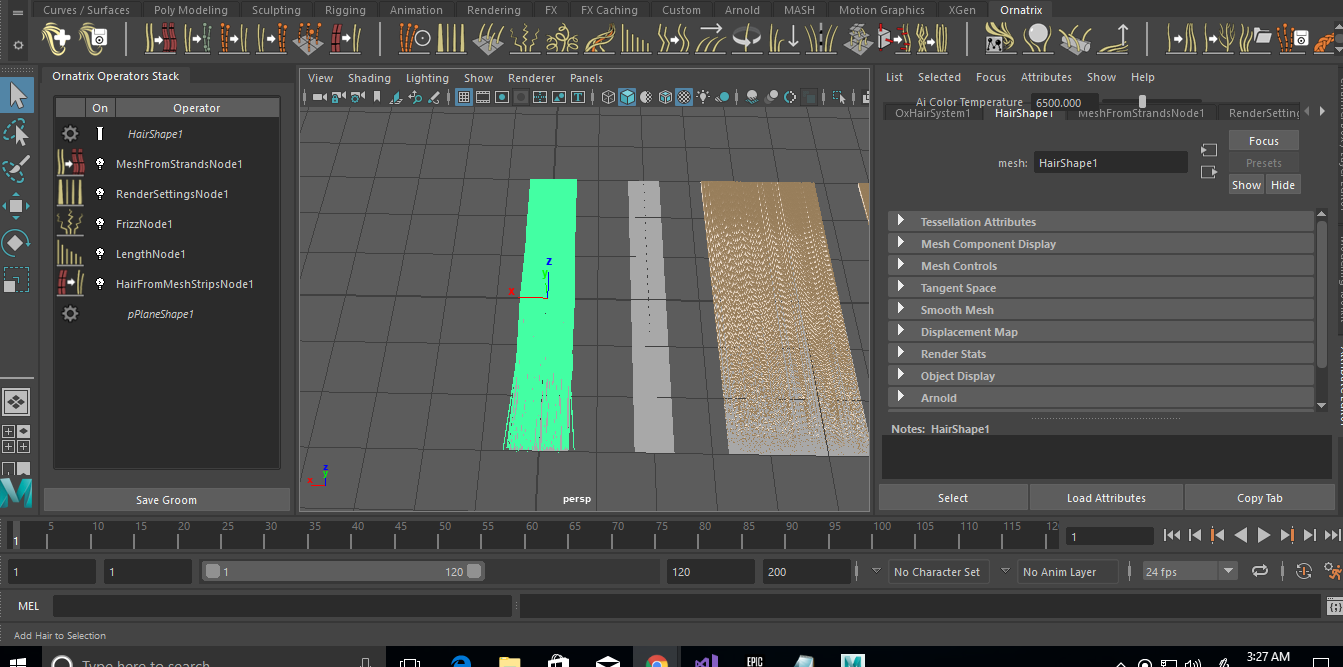This screenshot has width=1343, height=667.
Task: Toggle viewport grid display icon
Action: click(464, 97)
